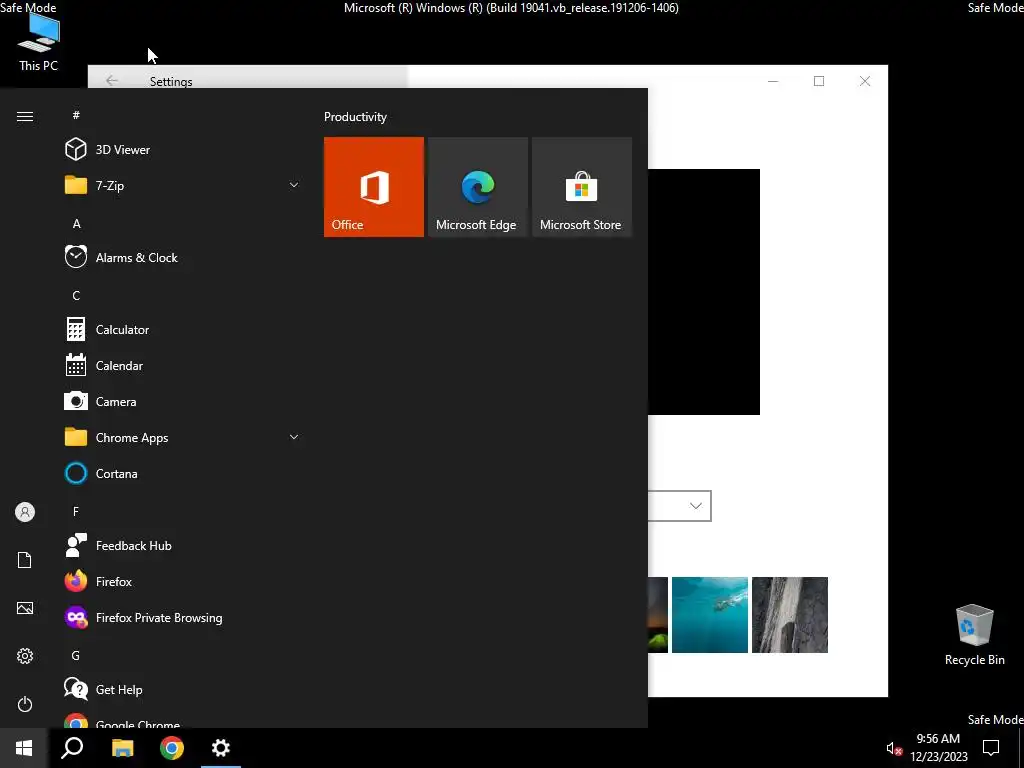Select This PC desktop icon

coord(39,42)
